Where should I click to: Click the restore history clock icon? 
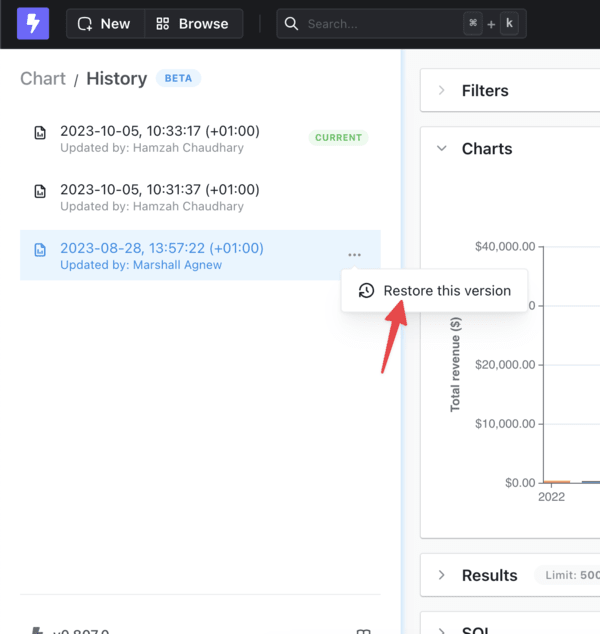366,291
